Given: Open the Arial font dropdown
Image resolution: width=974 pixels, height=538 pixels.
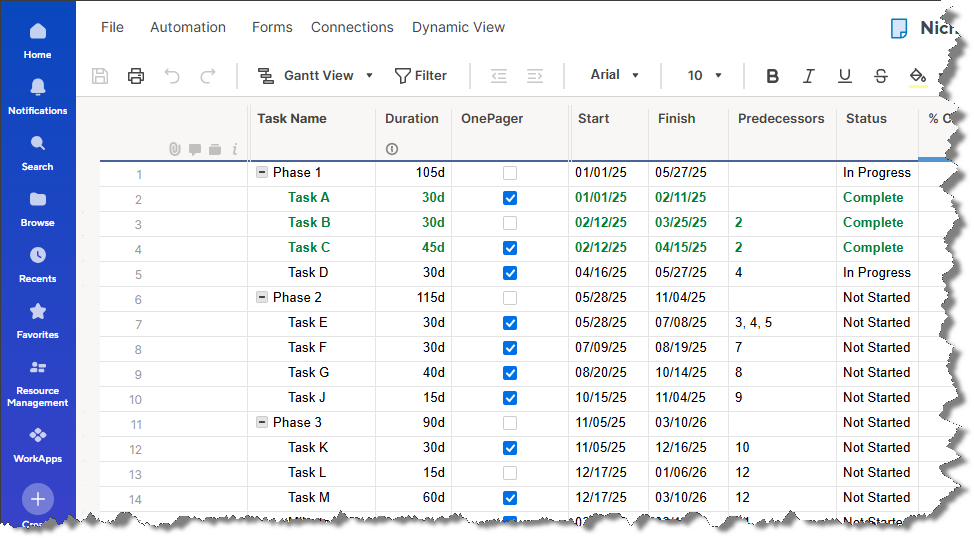Looking at the screenshot, I should [x=614, y=76].
